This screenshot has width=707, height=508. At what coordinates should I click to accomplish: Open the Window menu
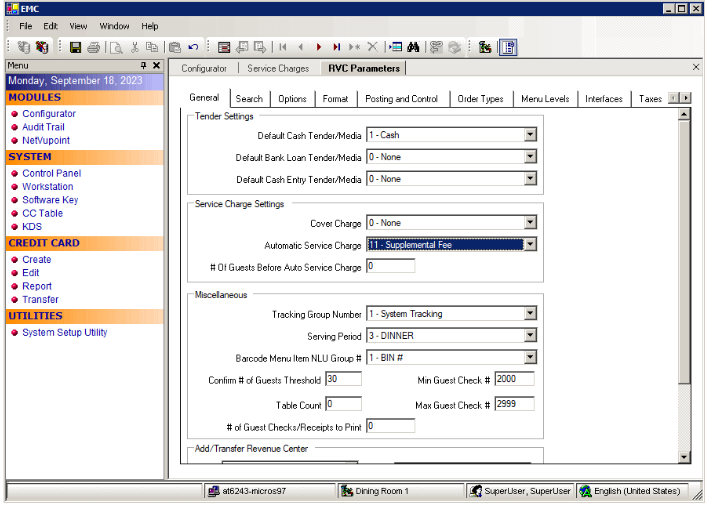[114, 26]
